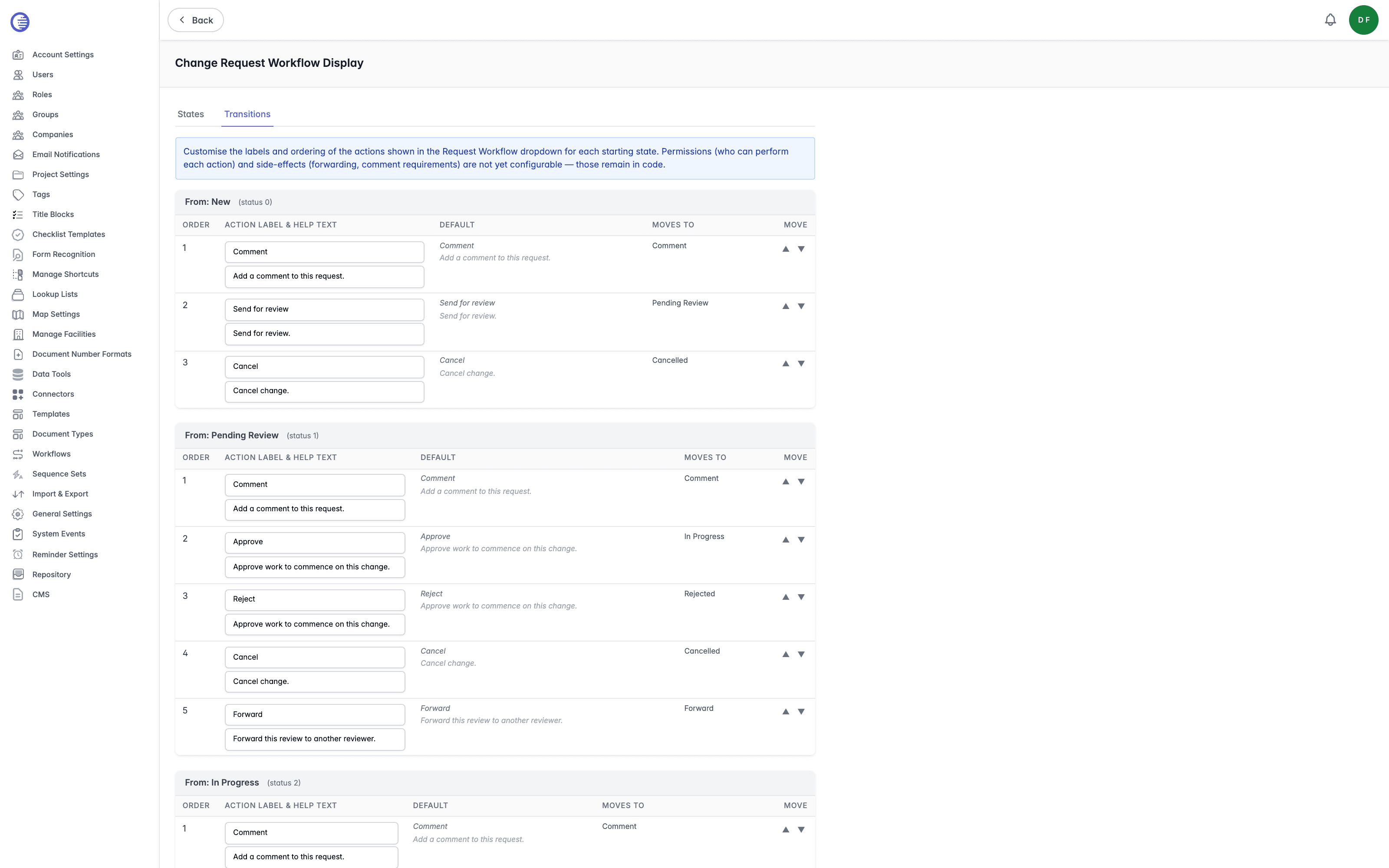Open Document Types menu item
Image resolution: width=1389 pixels, height=868 pixels.
(63, 434)
